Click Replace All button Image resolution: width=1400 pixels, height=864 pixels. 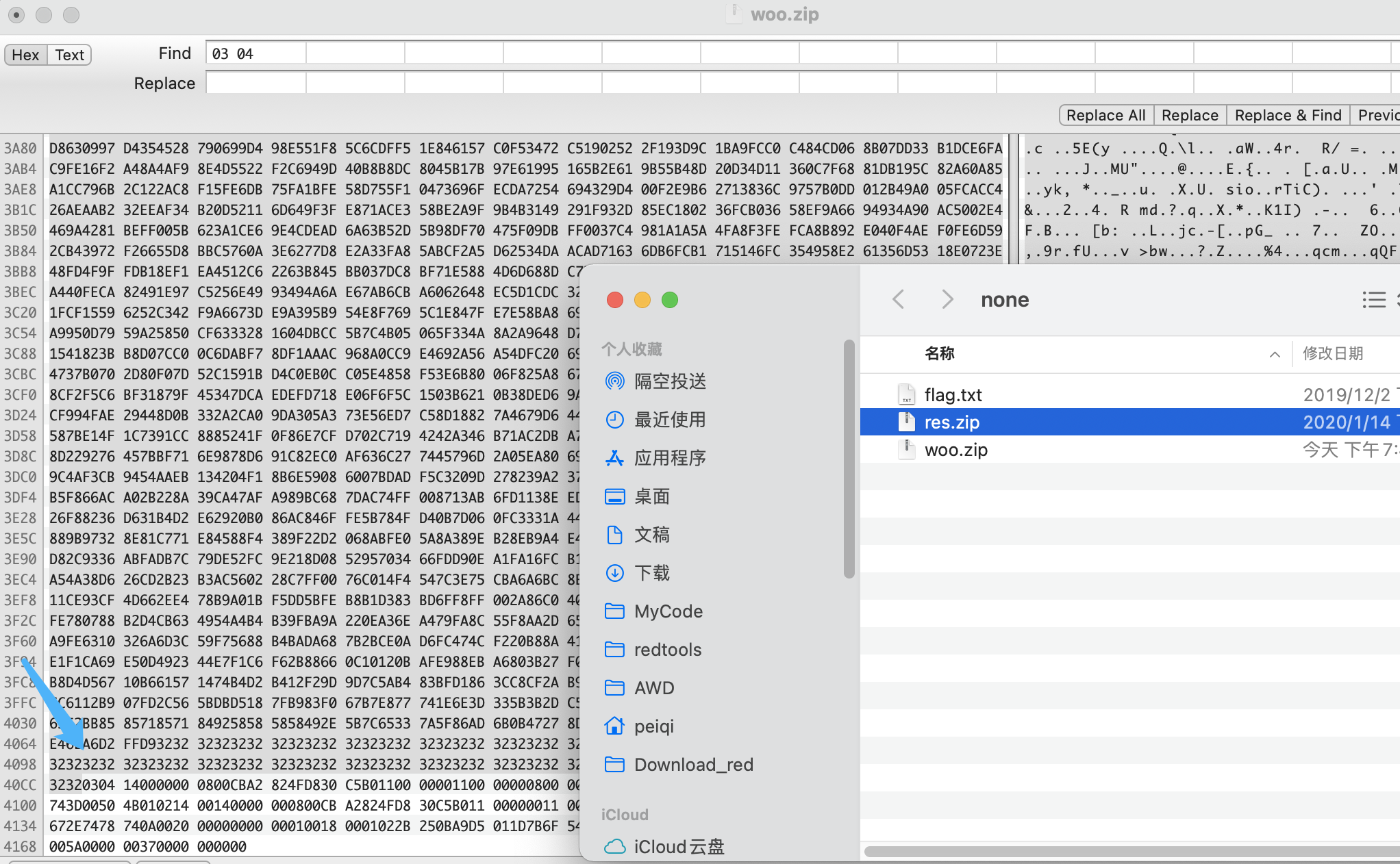1105,115
